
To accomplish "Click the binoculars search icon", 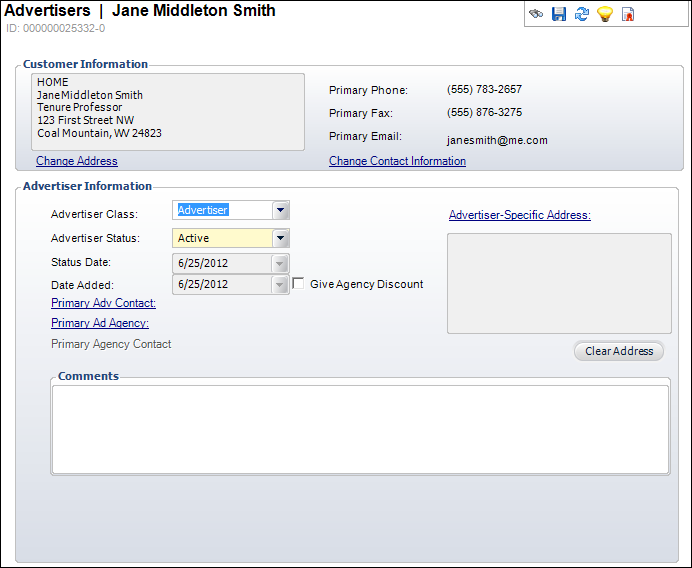I will (537, 14).
